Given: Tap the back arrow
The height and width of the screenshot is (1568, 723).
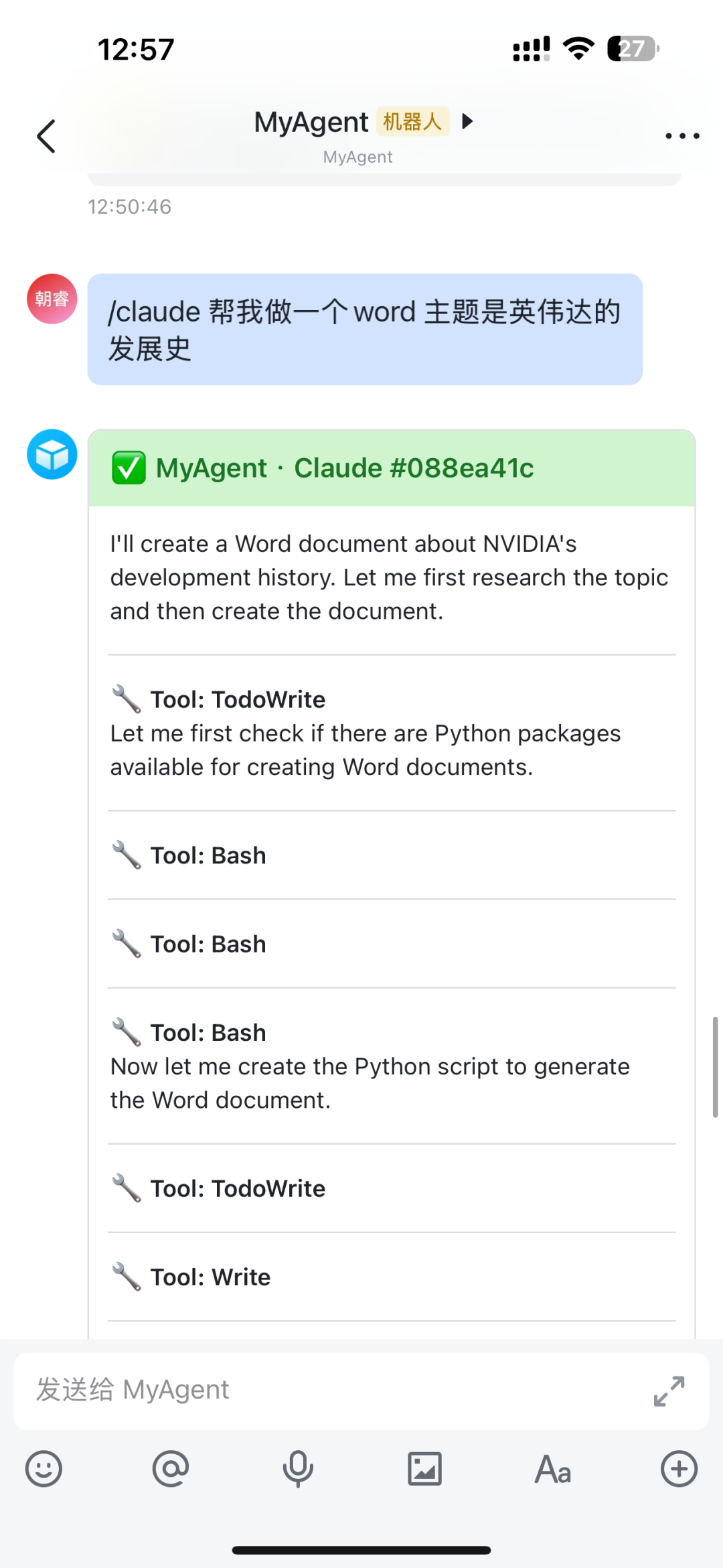Looking at the screenshot, I should pyautogui.click(x=46, y=137).
